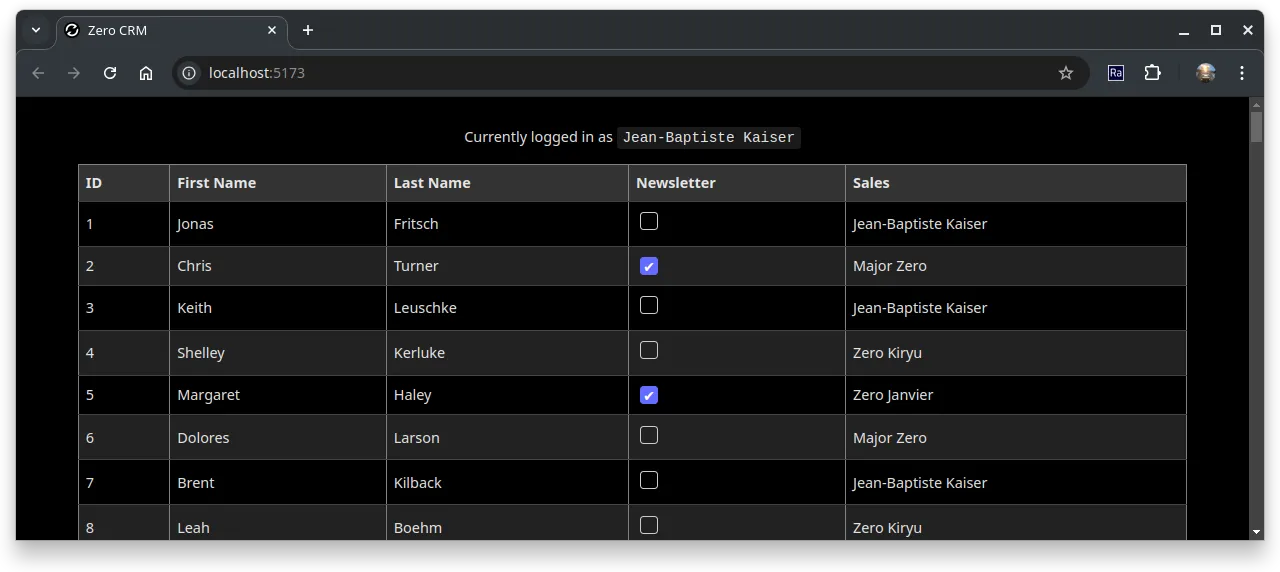Open the Extensions puzzle icon

coord(1152,73)
